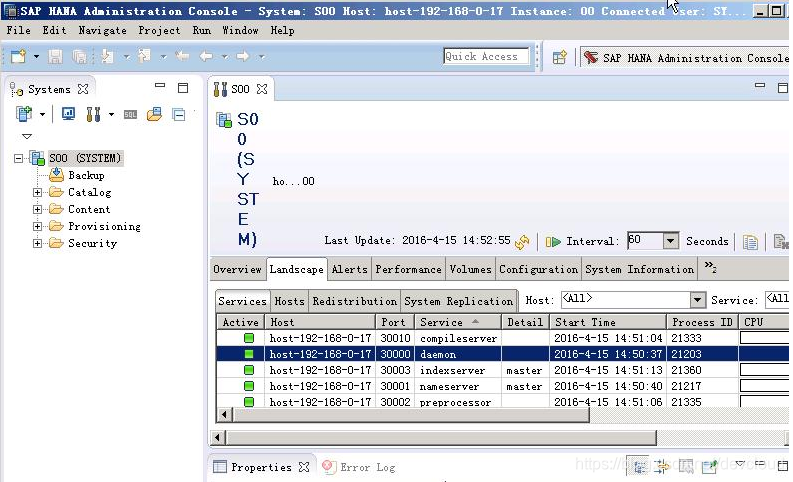
Task: Open the Service filter combo box
Action: 777,299
